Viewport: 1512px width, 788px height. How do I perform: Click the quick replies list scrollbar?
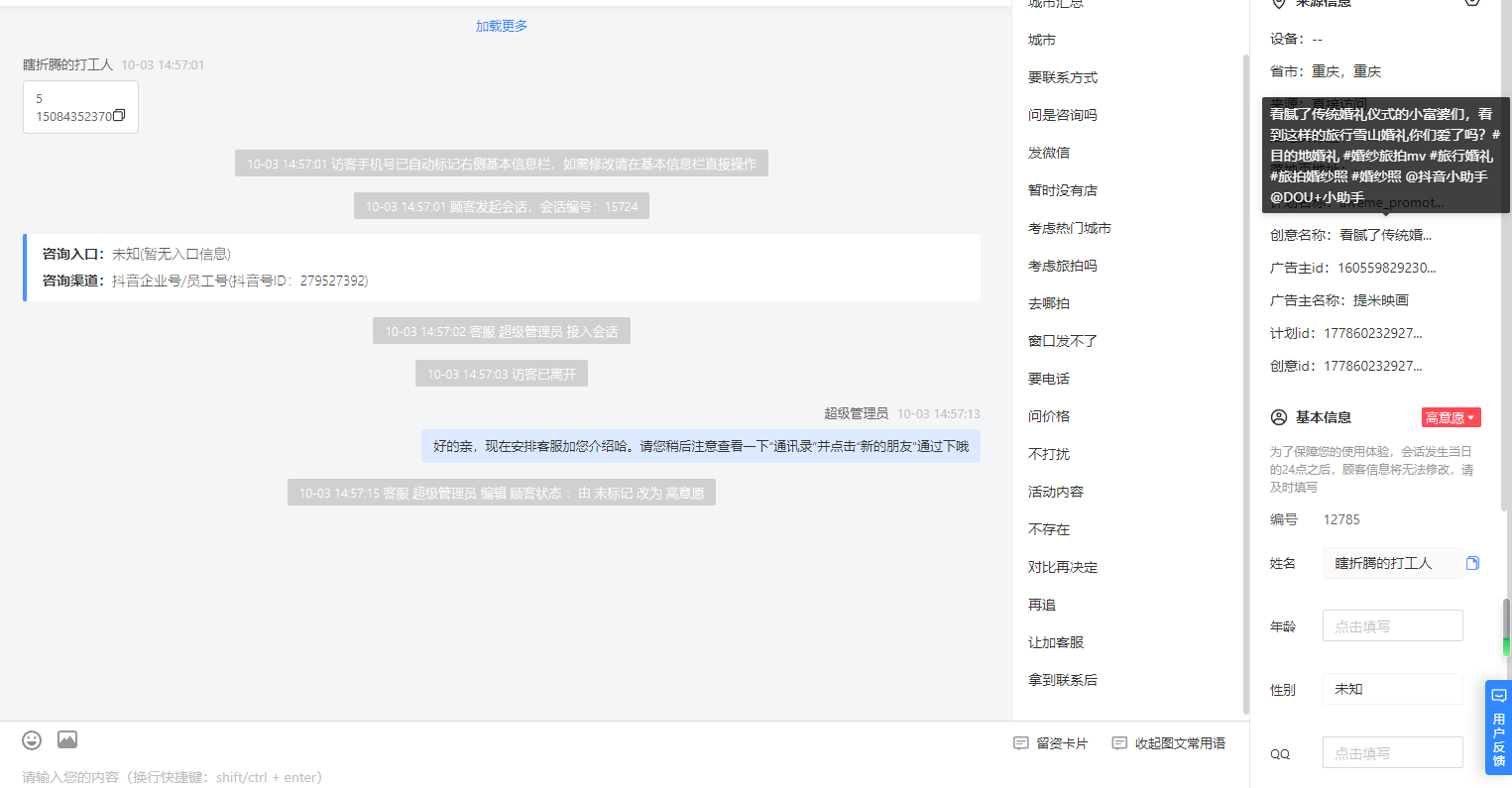click(1246, 384)
